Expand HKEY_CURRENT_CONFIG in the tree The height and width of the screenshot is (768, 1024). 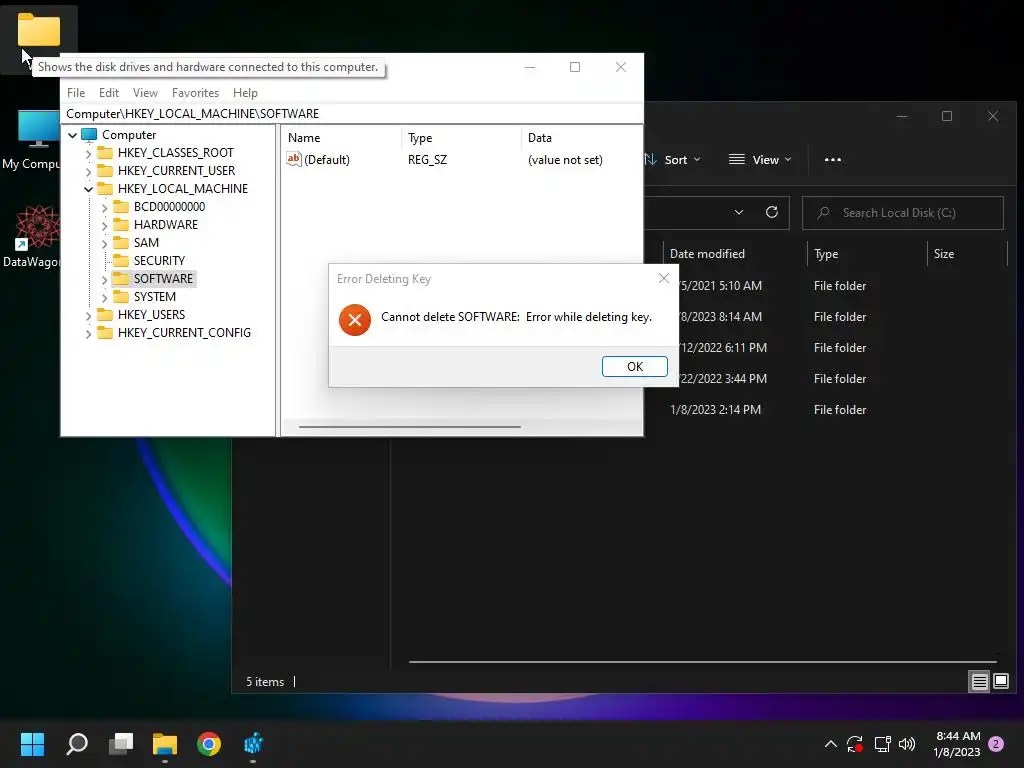pyautogui.click(x=88, y=333)
